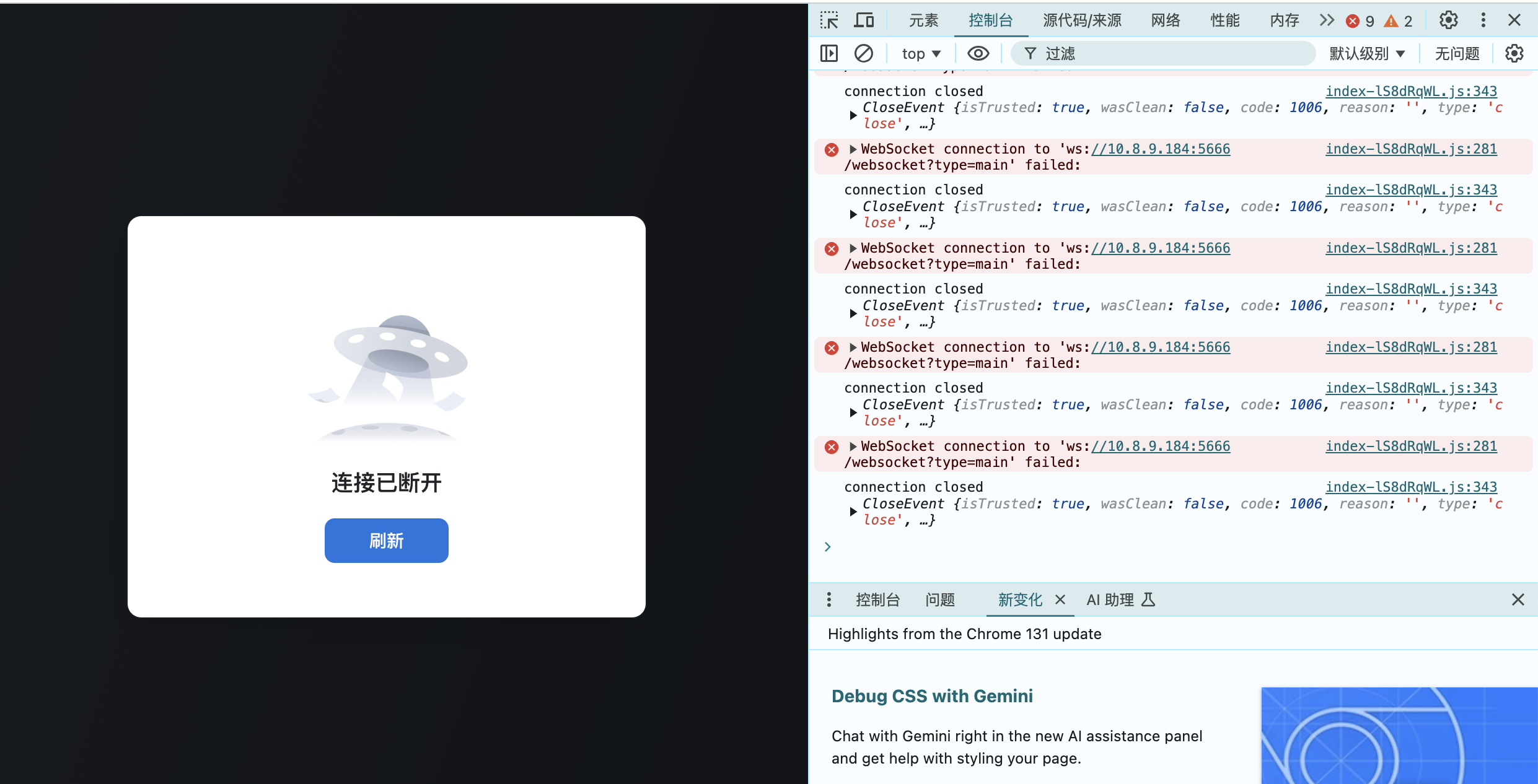1538x784 pixels.
Task: Open the drawer three-dot menu
Action: [x=829, y=599]
